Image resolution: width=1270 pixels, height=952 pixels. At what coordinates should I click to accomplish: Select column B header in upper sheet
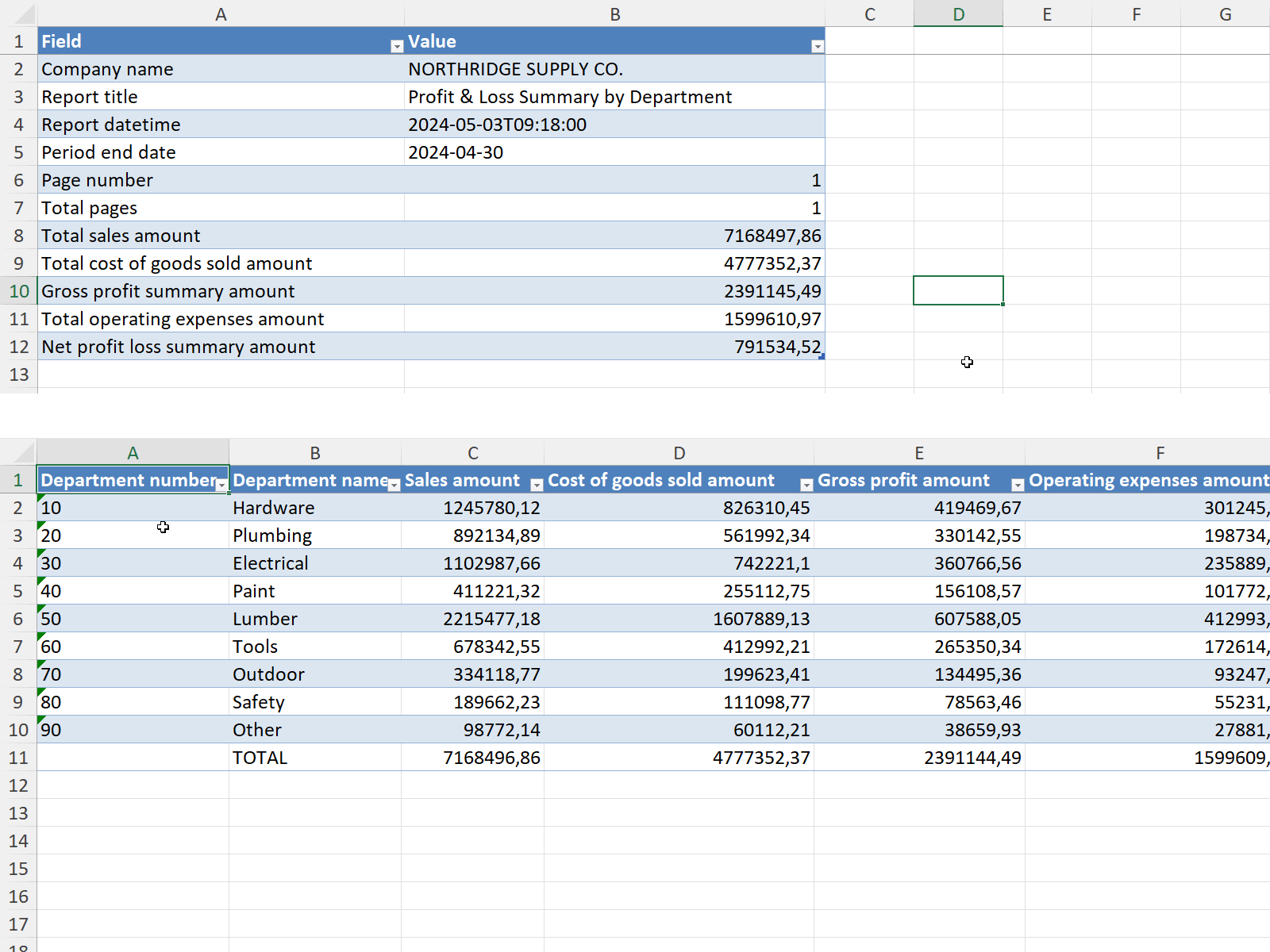614,14
